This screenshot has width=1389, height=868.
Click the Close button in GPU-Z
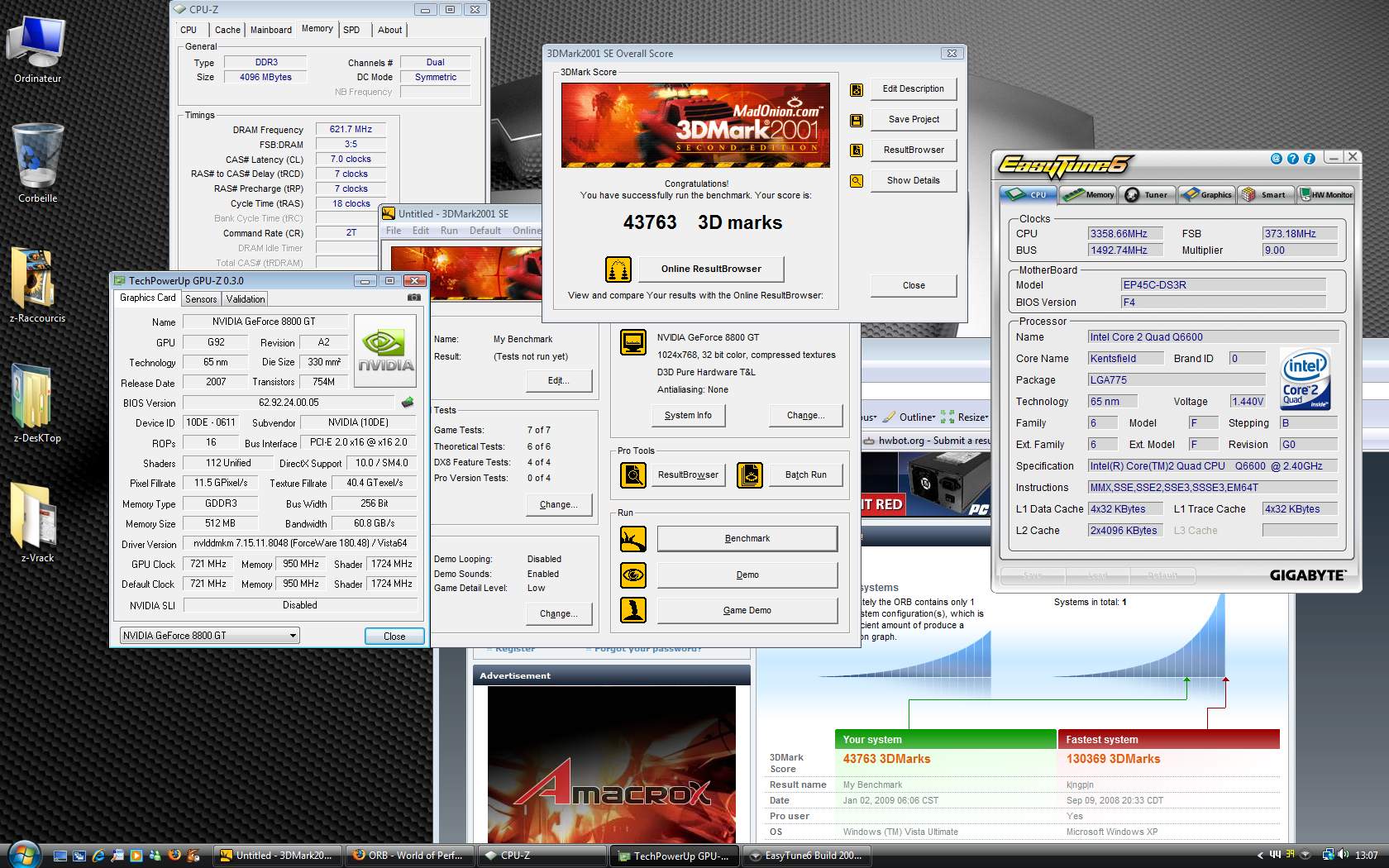(394, 636)
